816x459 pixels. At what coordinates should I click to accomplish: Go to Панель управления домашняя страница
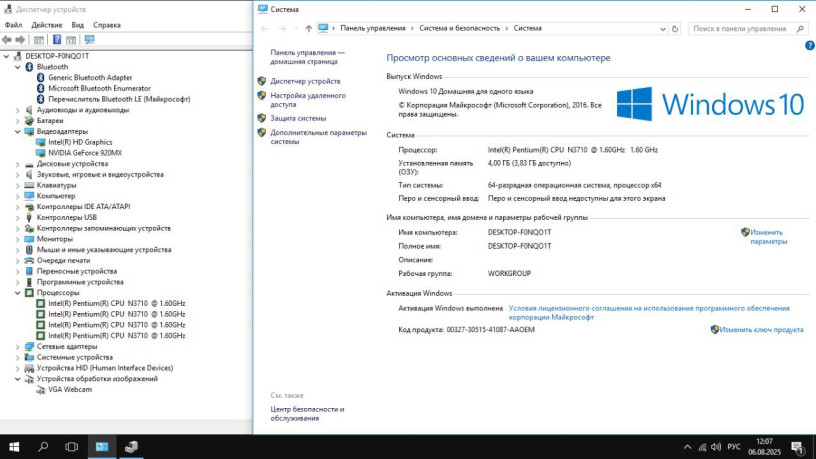tap(307, 57)
